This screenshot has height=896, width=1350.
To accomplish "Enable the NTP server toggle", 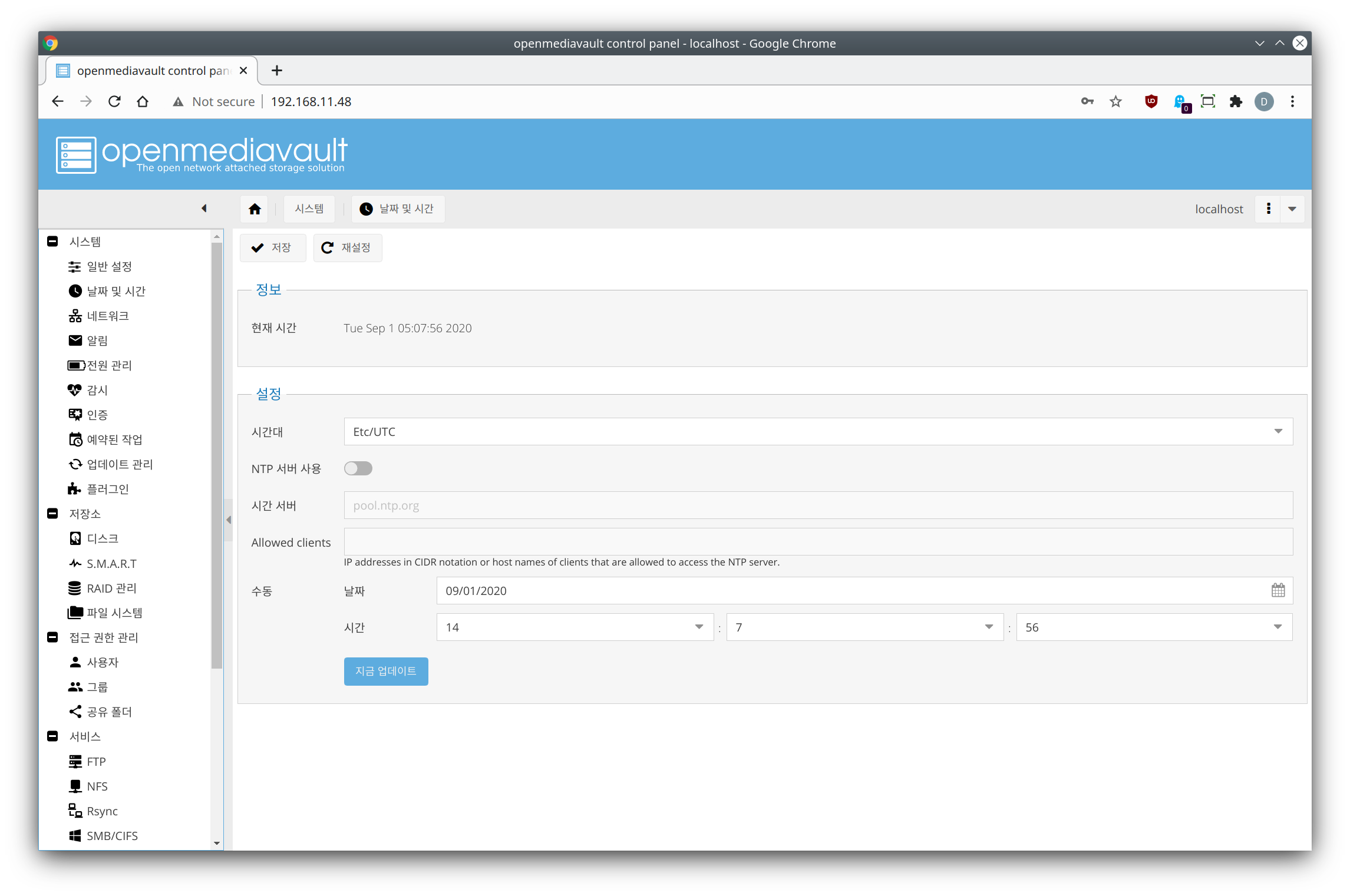I will 358,468.
